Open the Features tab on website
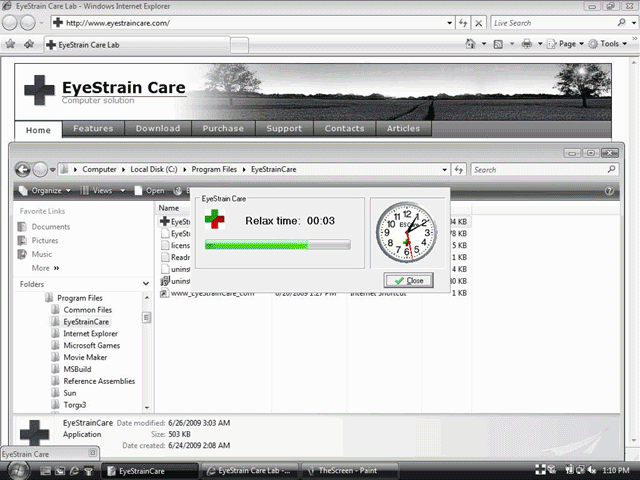640x480 pixels. (x=93, y=129)
